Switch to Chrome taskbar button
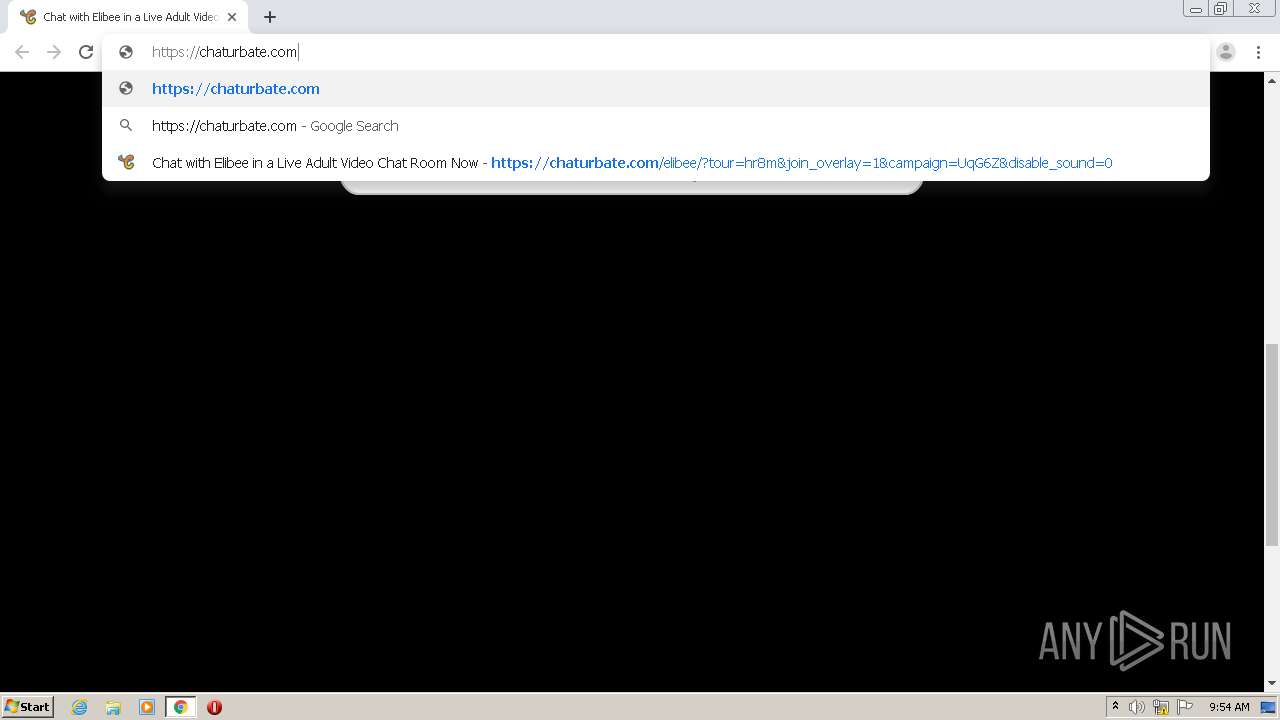Viewport: 1280px width, 720px height. pyautogui.click(x=181, y=707)
